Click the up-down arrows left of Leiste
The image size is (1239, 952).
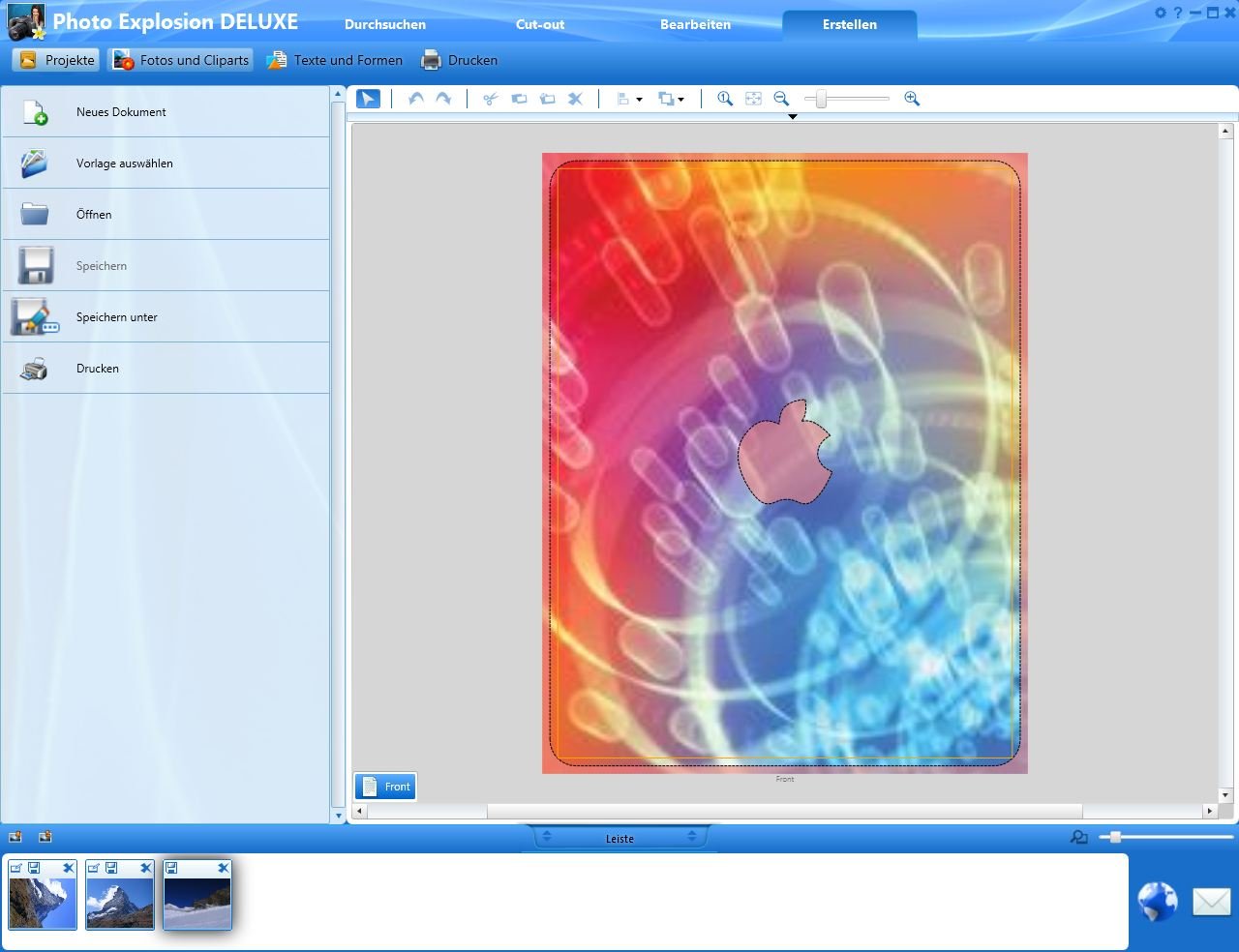(547, 837)
